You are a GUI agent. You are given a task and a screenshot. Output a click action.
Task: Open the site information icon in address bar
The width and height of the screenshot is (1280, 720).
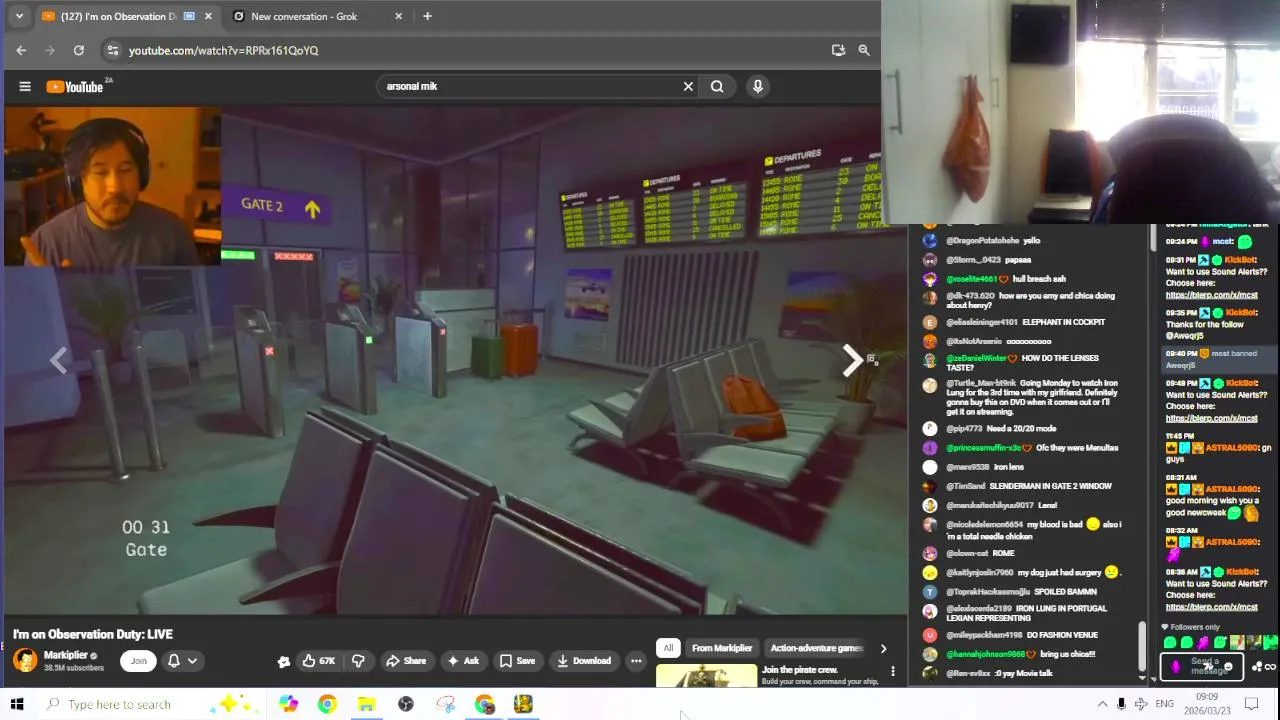pos(112,50)
